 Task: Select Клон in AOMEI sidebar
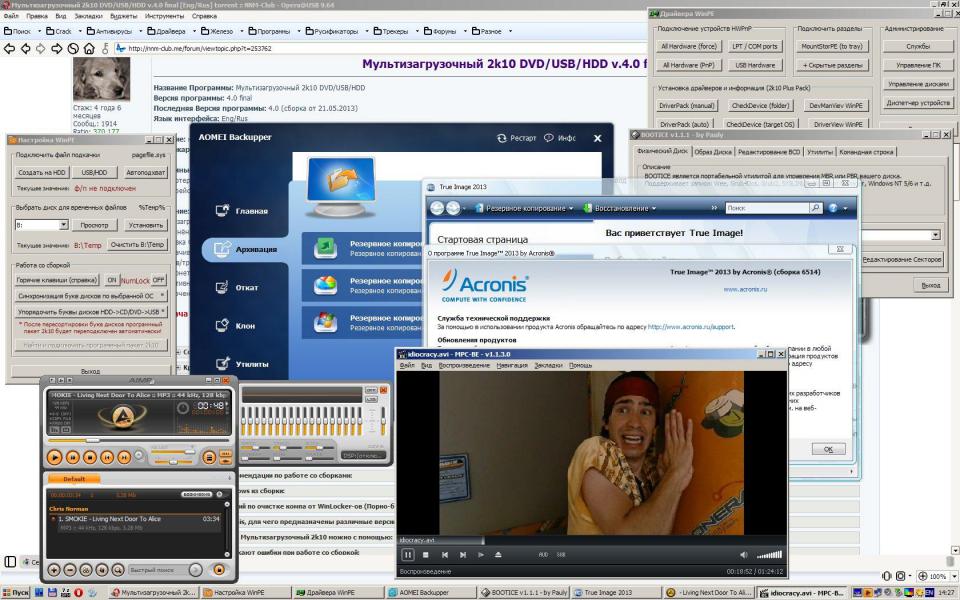[x=245, y=326]
